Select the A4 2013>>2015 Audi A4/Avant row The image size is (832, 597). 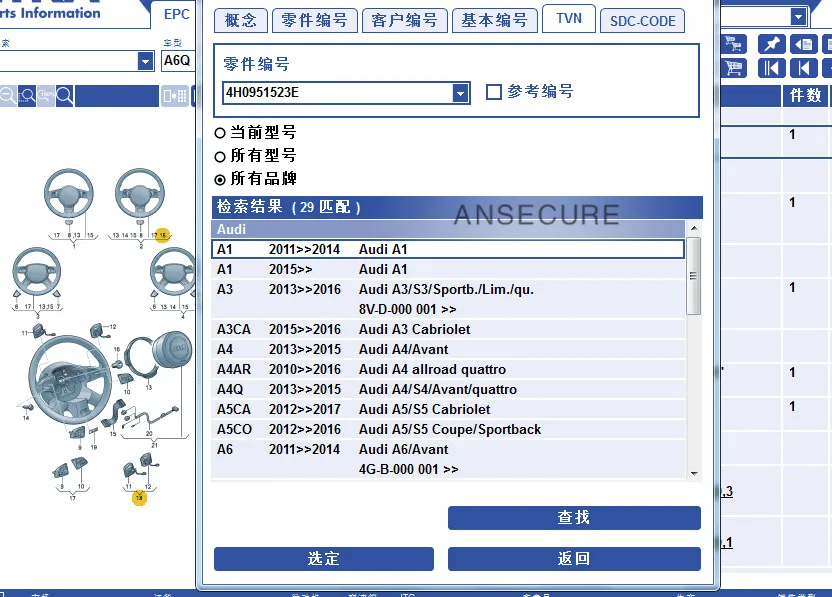(448, 350)
